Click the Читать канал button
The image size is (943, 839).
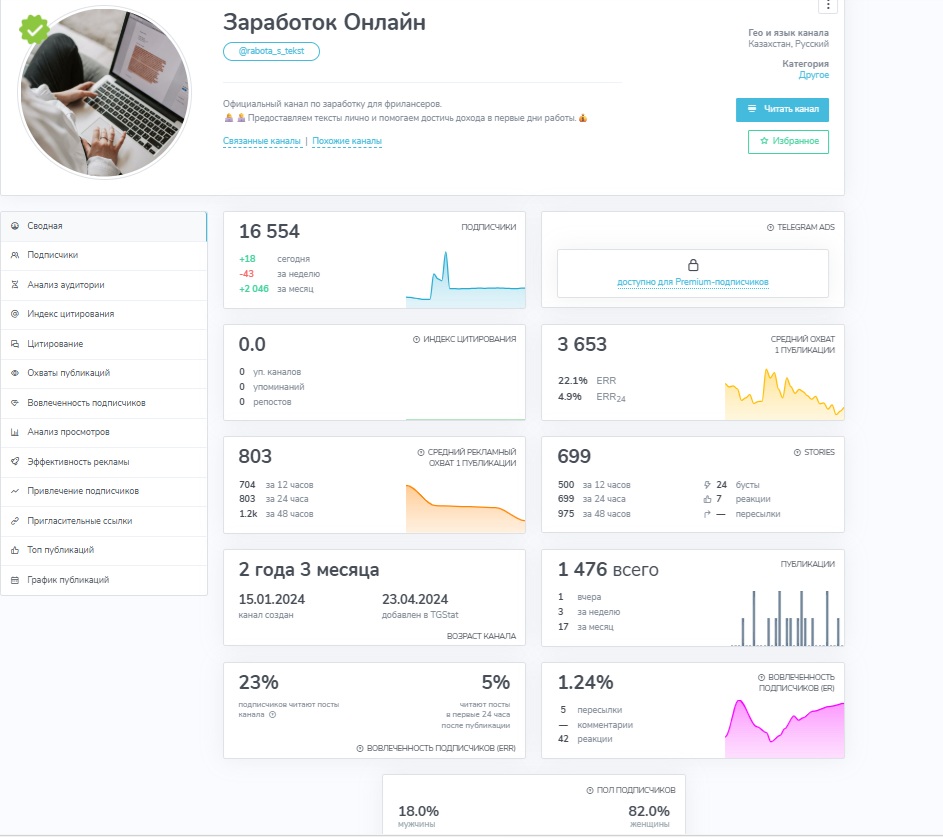point(782,109)
